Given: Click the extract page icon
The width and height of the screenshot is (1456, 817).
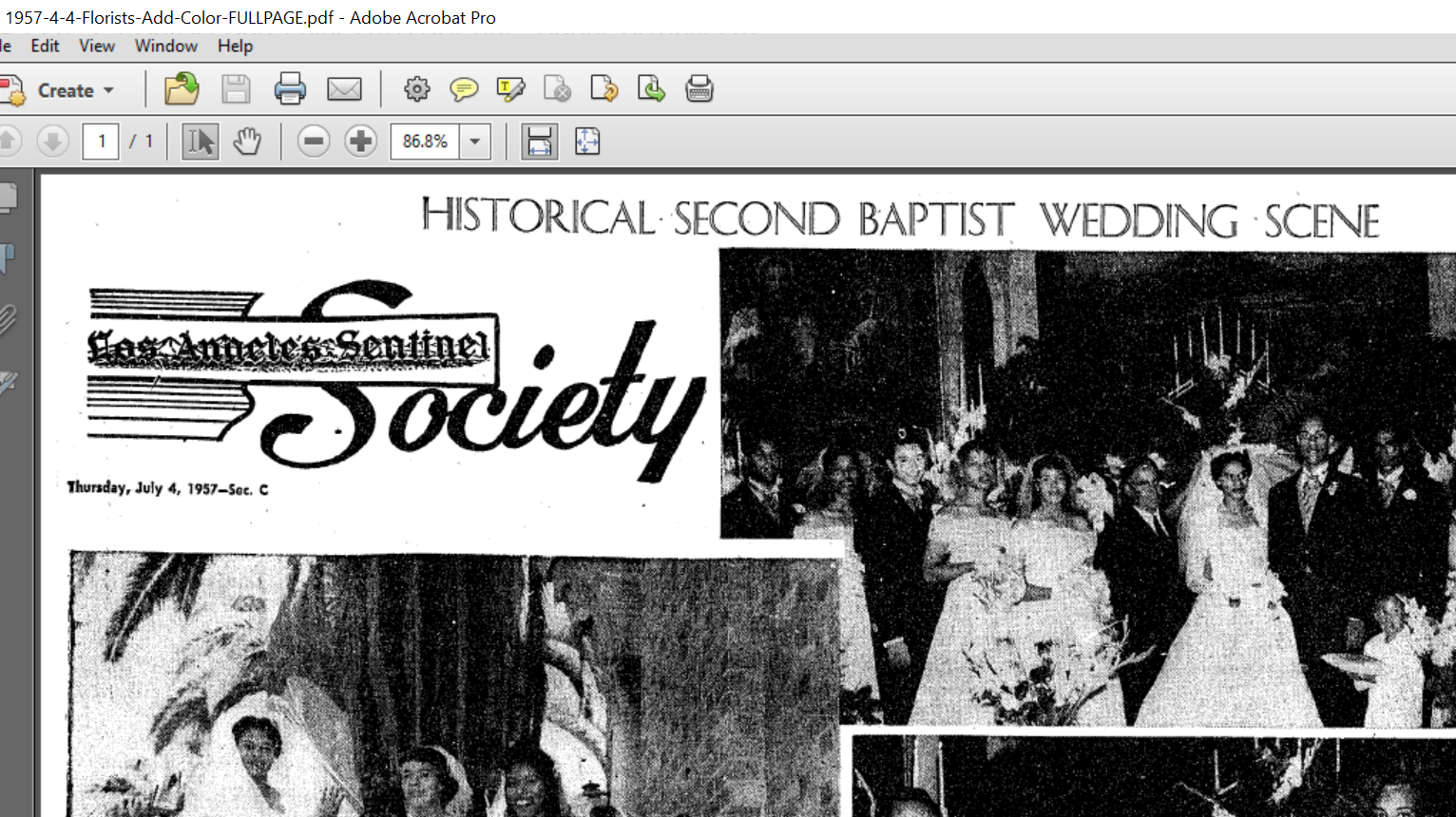Looking at the screenshot, I should (651, 89).
